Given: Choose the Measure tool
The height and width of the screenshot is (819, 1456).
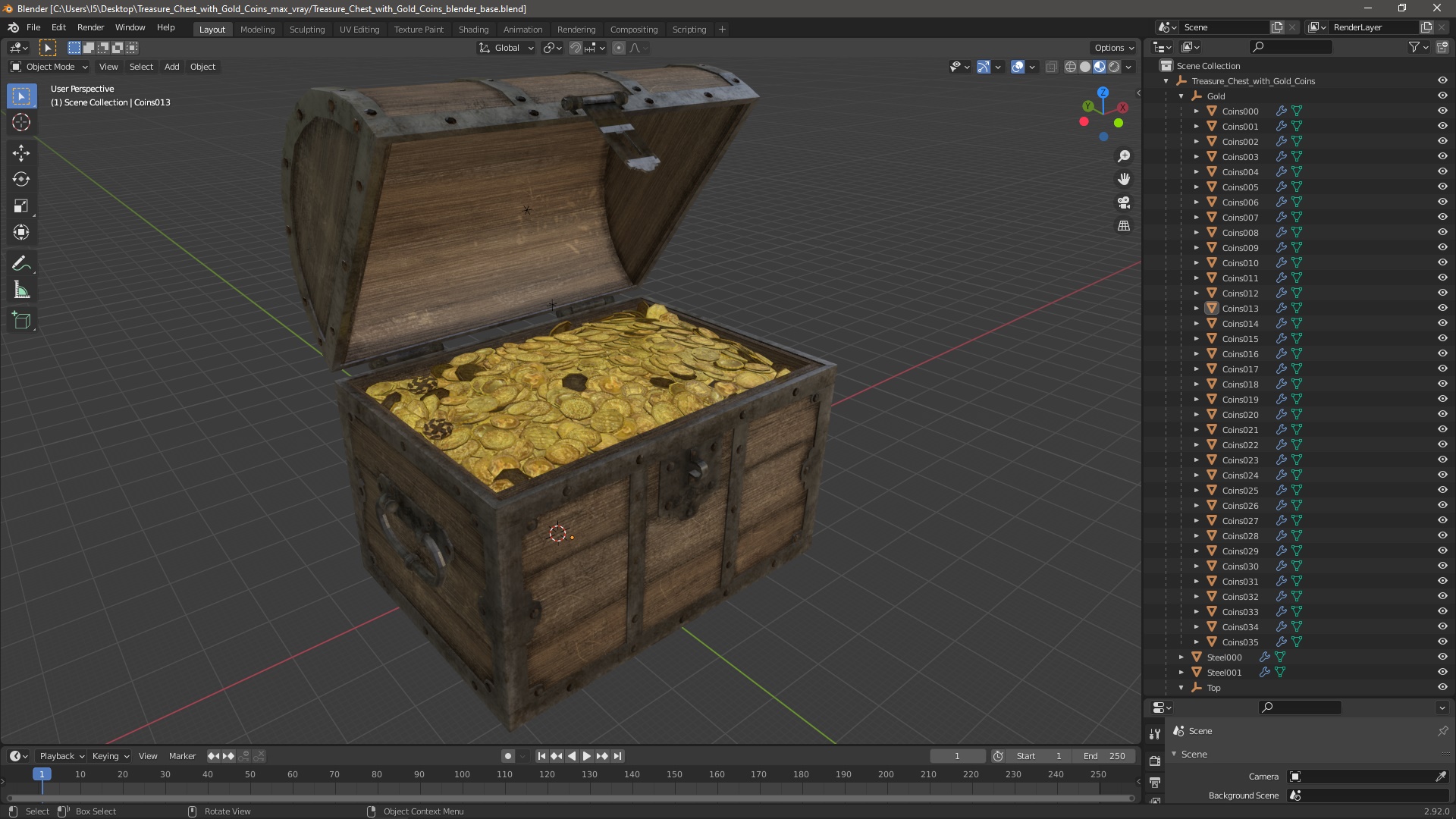Looking at the screenshot, I should pyautogui.click(x=21, y=290).
